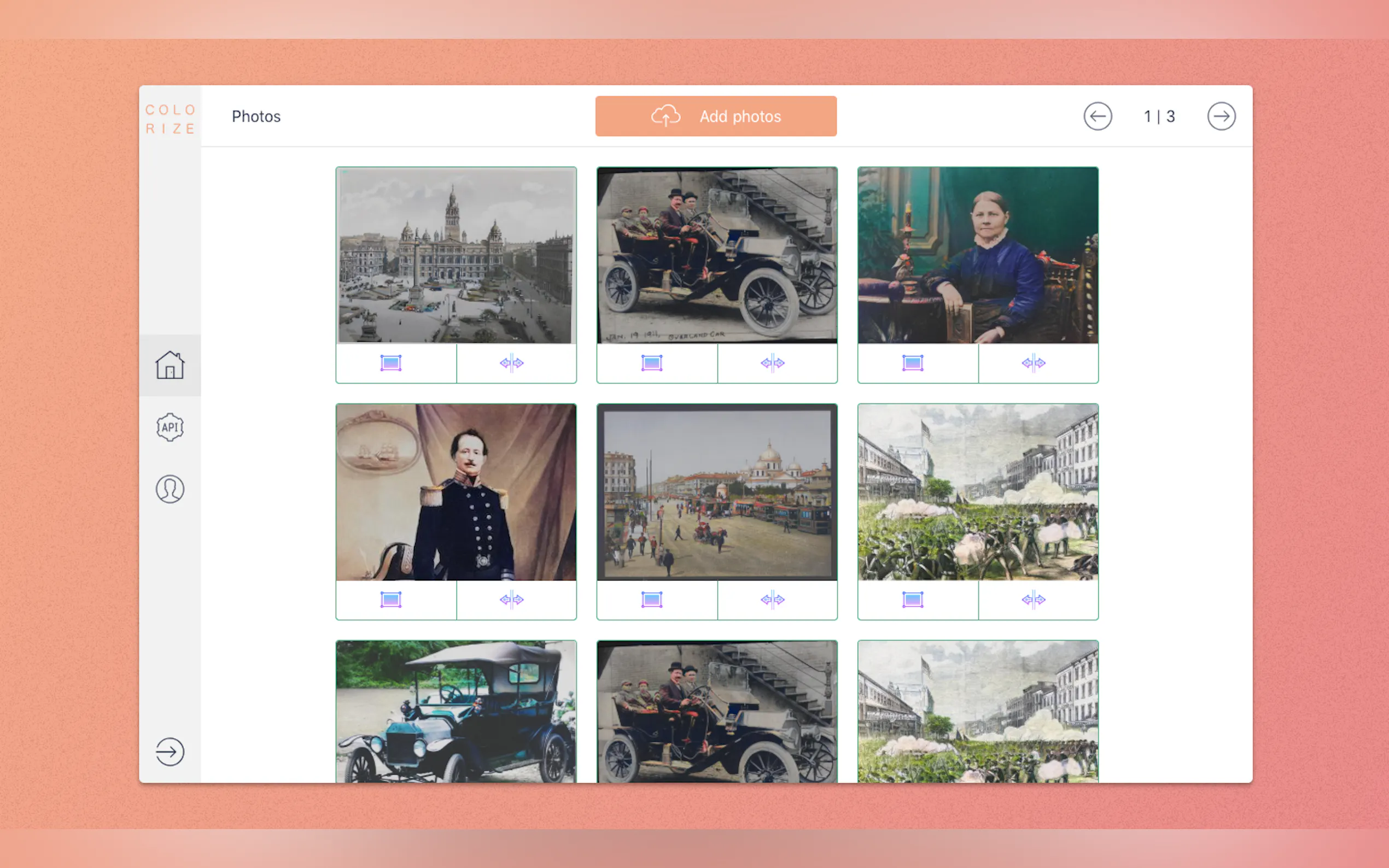Open the user profile icon
This screenshot has height=868, width=1389.
click(x=170, y=489)
